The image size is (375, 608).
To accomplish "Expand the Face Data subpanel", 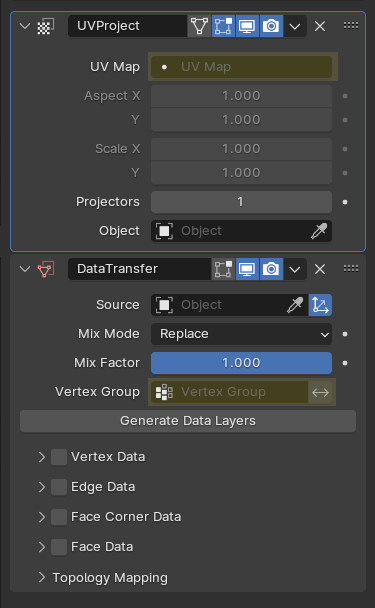I will (41, 547).
